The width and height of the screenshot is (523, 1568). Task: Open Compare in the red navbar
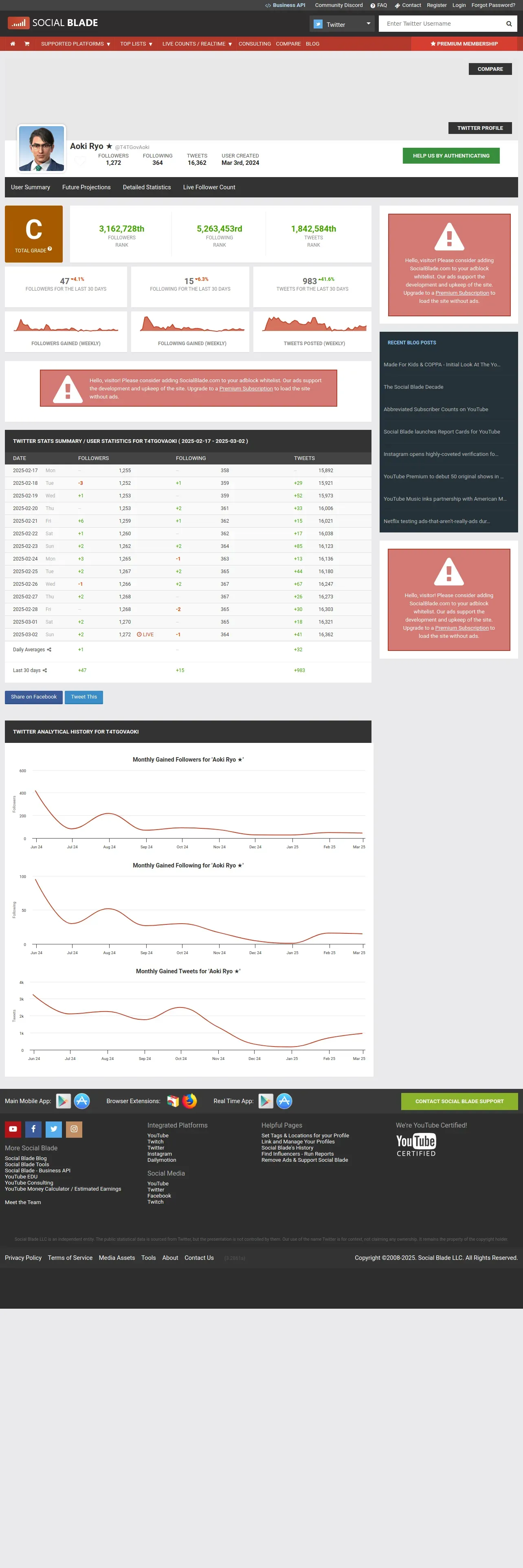tap(288, 44)
